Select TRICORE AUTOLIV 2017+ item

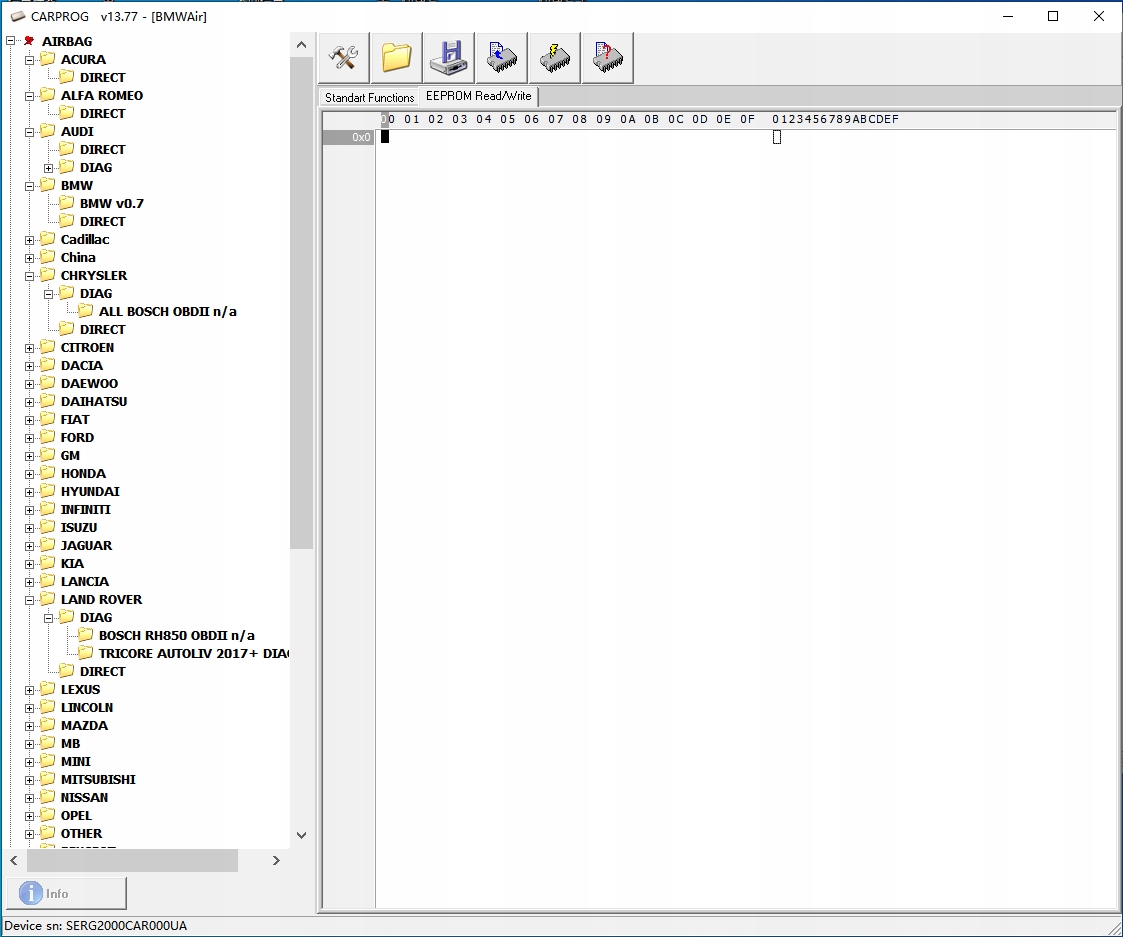pyautogui.click(x=193, y=653)
